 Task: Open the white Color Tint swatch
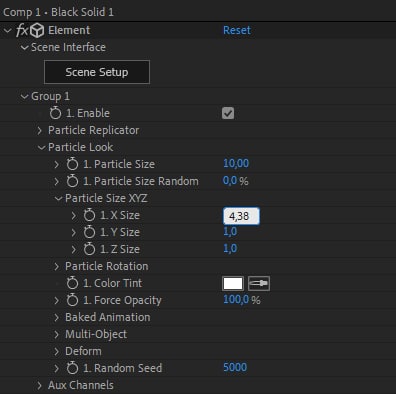[x=233, y=283]
